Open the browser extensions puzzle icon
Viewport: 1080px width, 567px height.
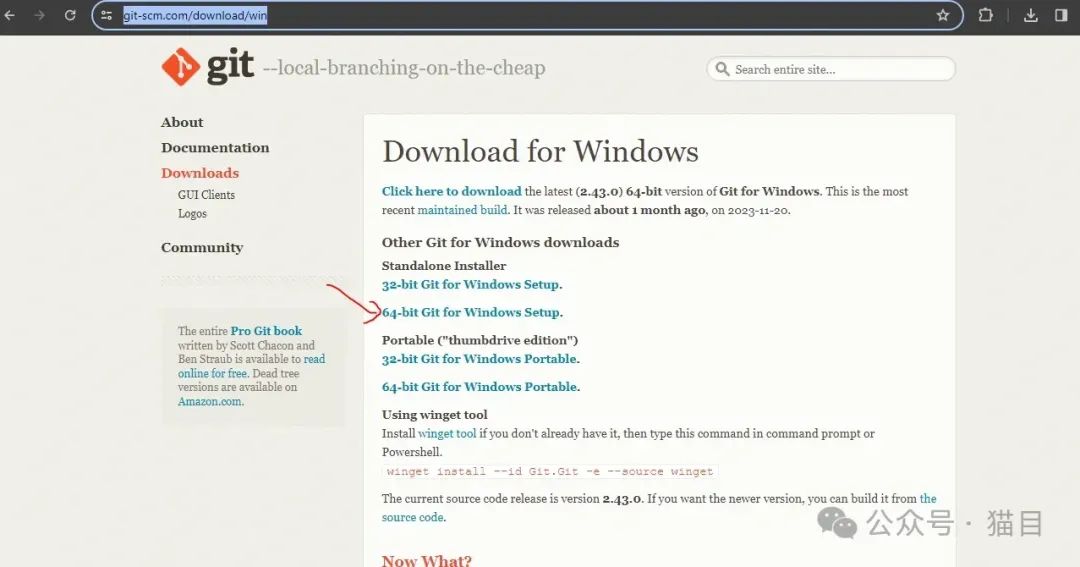click(986, 15)
